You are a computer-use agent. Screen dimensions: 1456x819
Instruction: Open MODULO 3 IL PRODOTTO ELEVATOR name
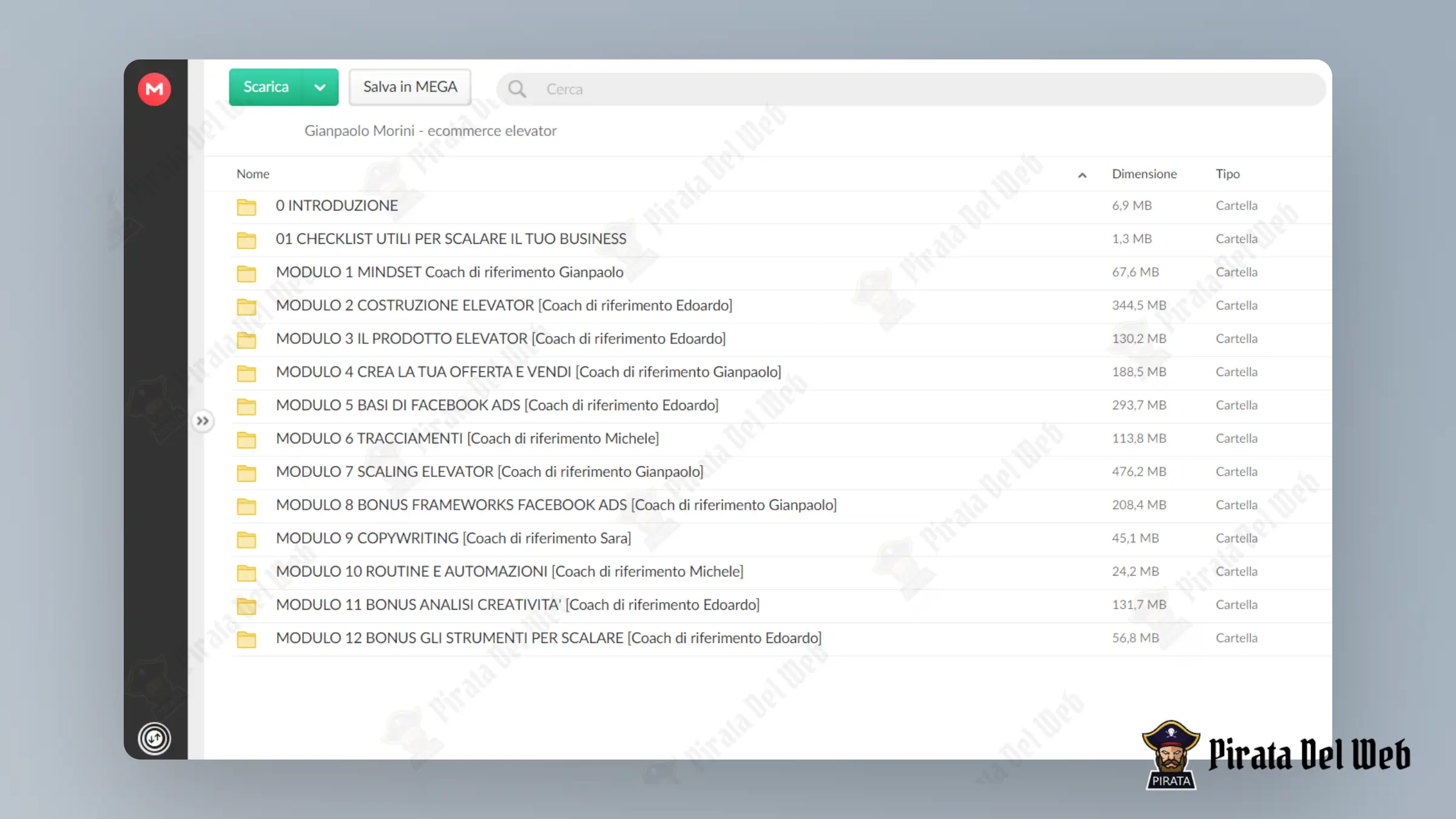coord(500,339)
